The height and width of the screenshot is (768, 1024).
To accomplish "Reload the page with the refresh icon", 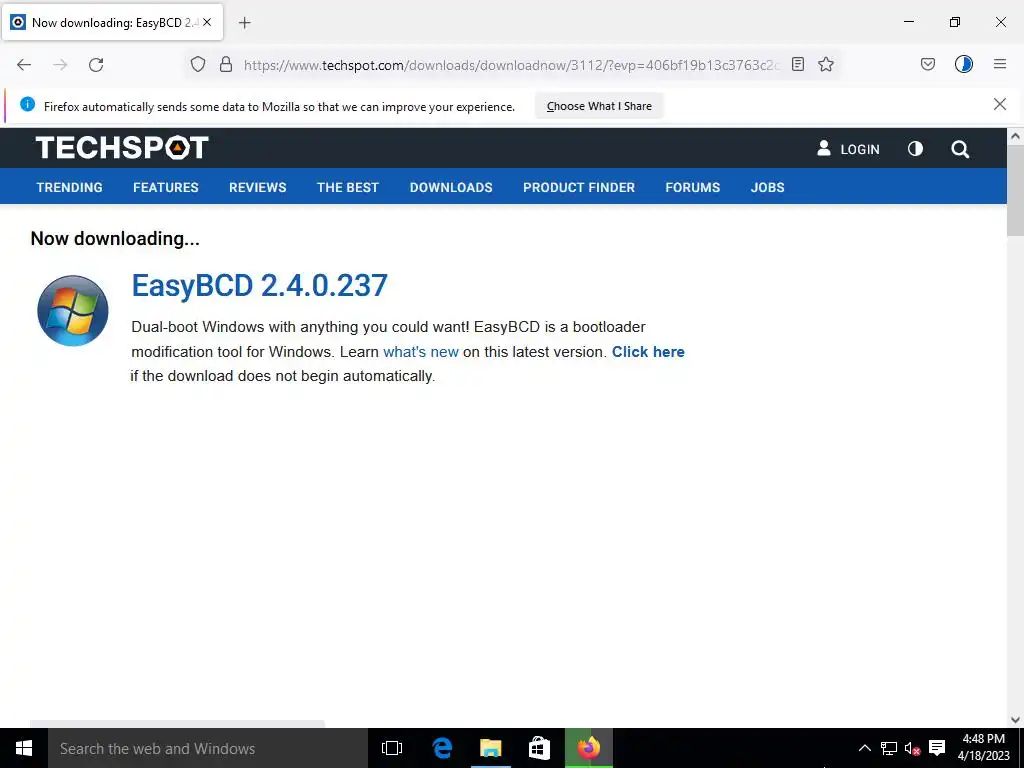I will 96,65.
